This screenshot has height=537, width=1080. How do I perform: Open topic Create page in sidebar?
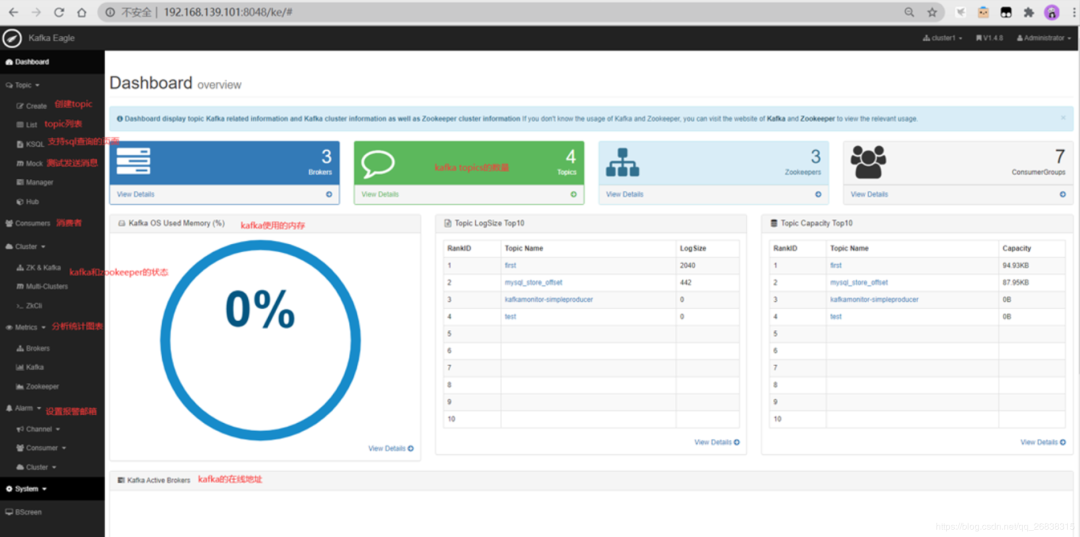pyautogui.click(x=32, y=106)
